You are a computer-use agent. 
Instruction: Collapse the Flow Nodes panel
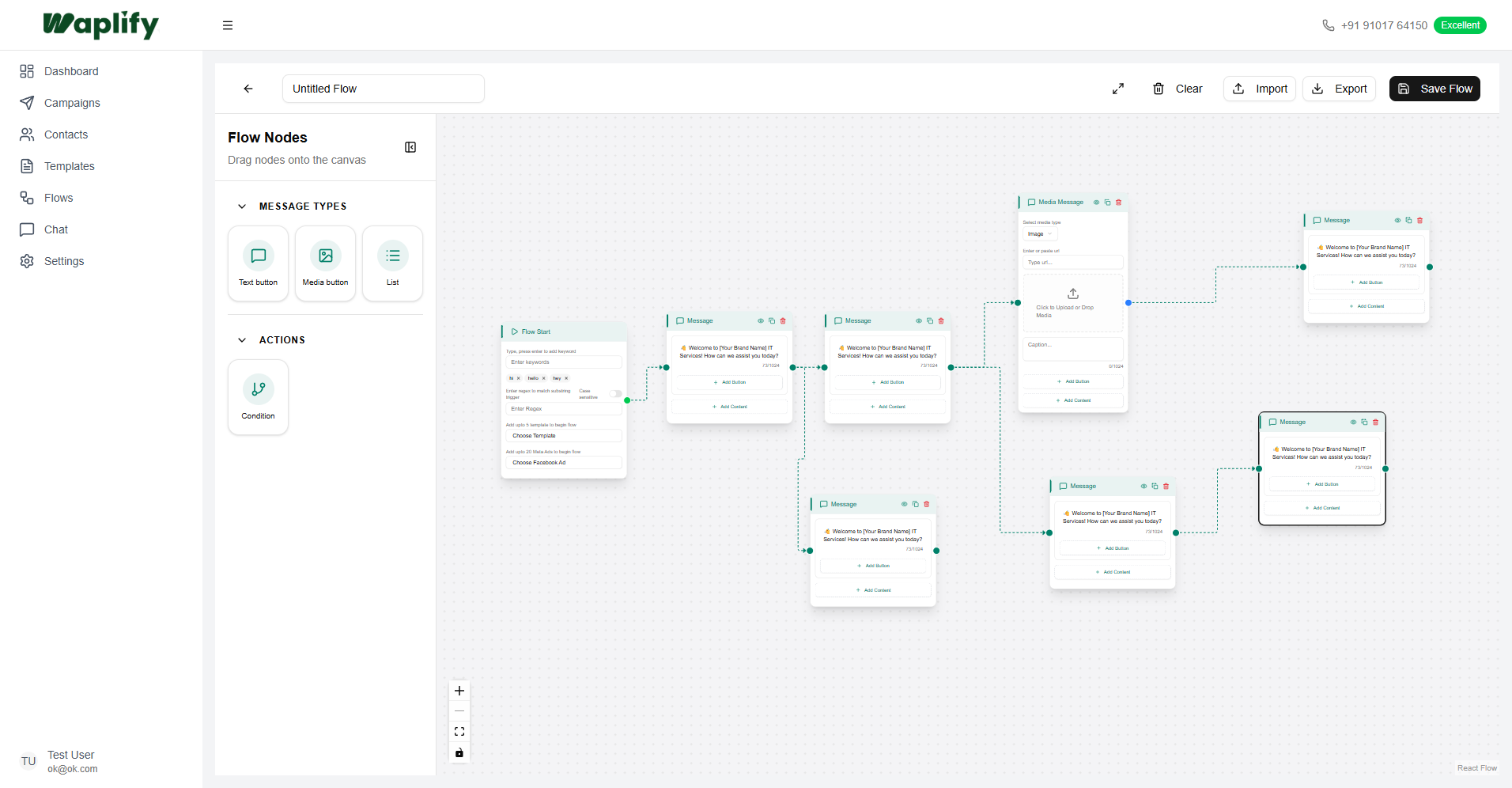[x=410, y=147]
